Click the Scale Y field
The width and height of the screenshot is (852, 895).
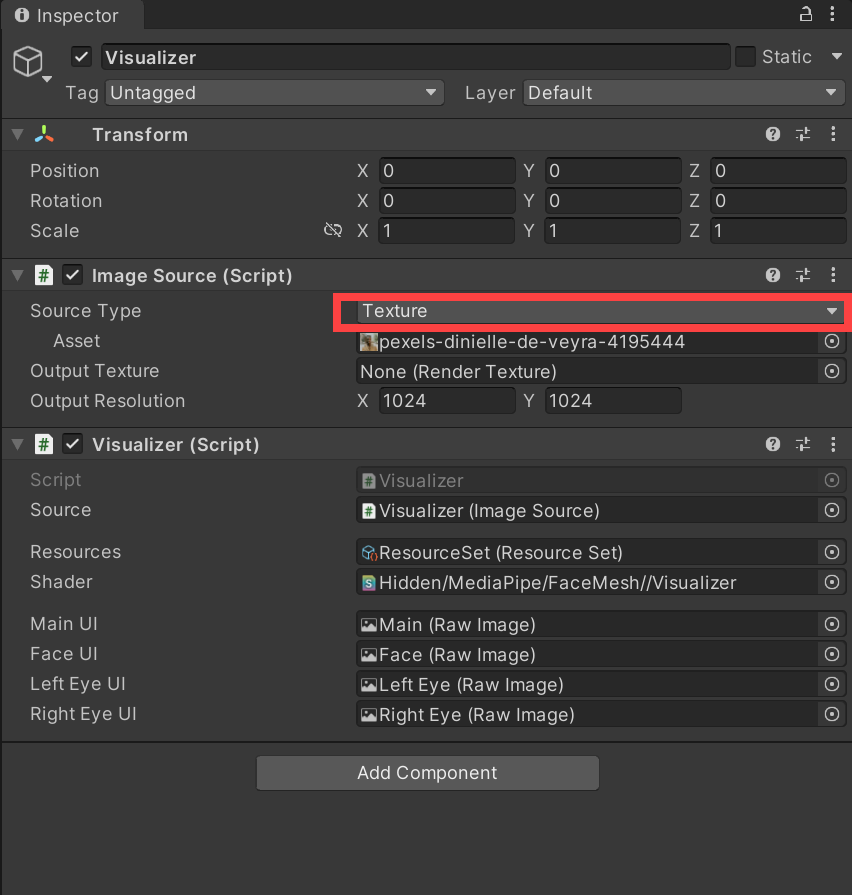613,231
